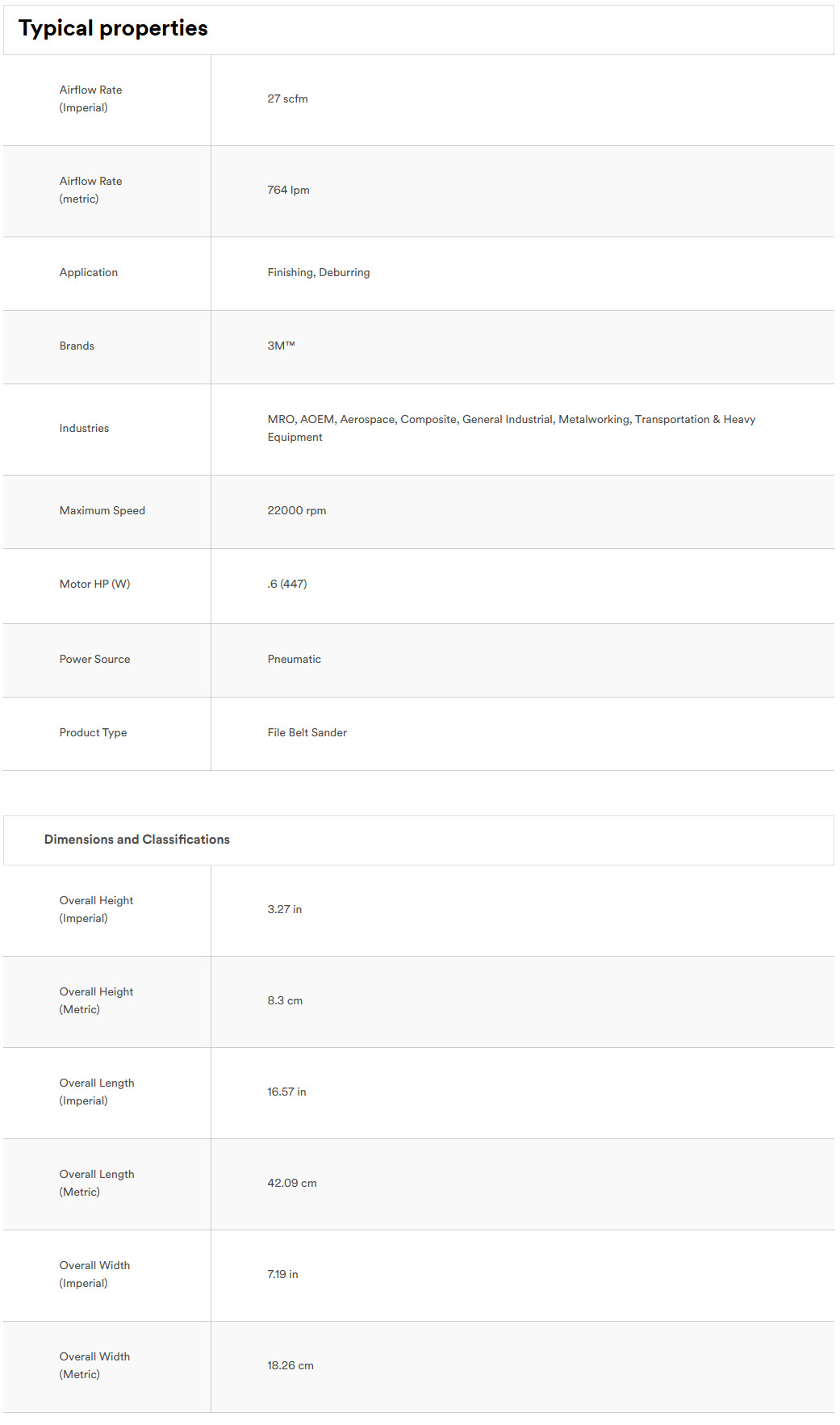The height and width of the screenshot is (1425, 840).
Task: Click the 18.26 cm width value
Action: click(290, 1365)
